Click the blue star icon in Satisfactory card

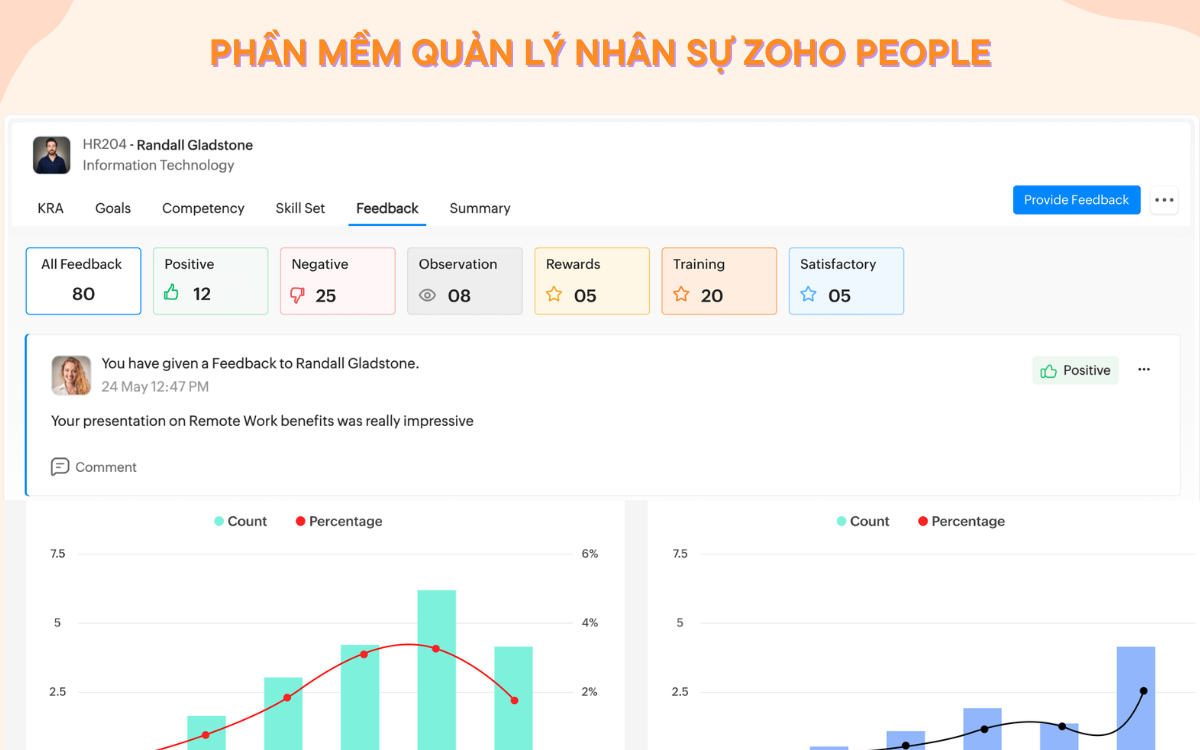808,294
